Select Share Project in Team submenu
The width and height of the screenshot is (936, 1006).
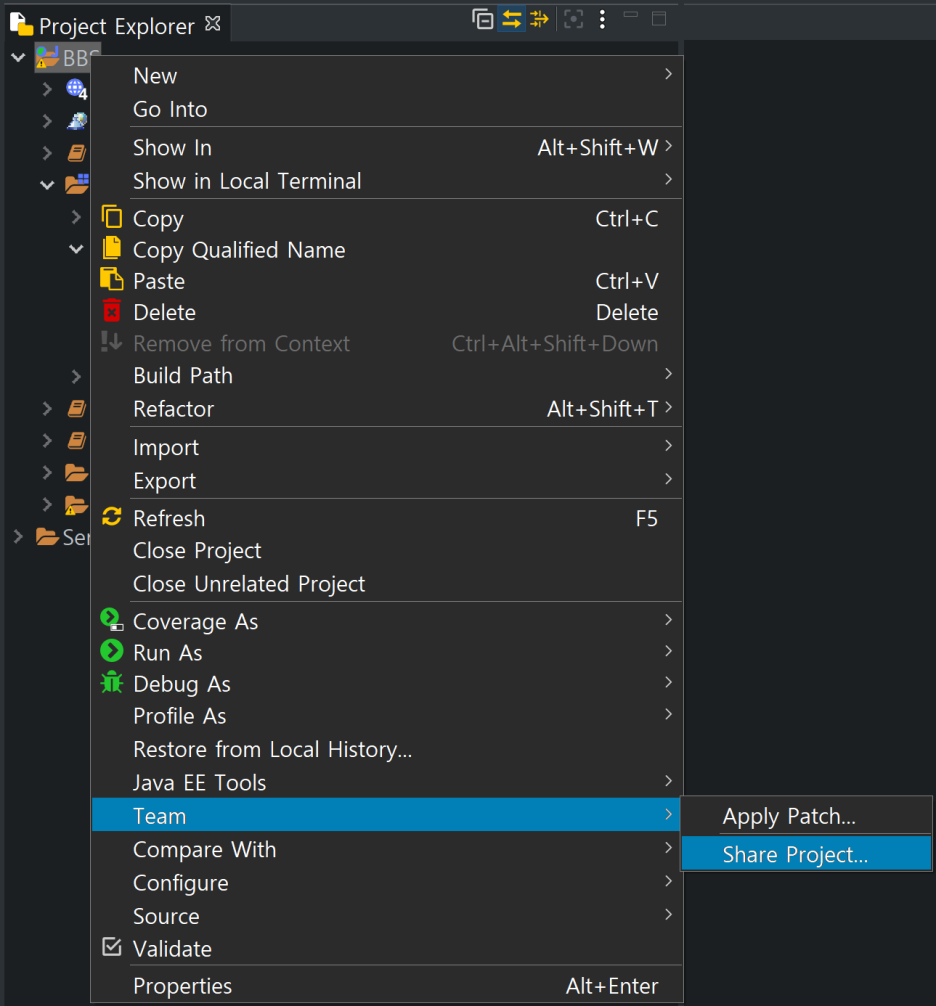click(x=806, y=854)
